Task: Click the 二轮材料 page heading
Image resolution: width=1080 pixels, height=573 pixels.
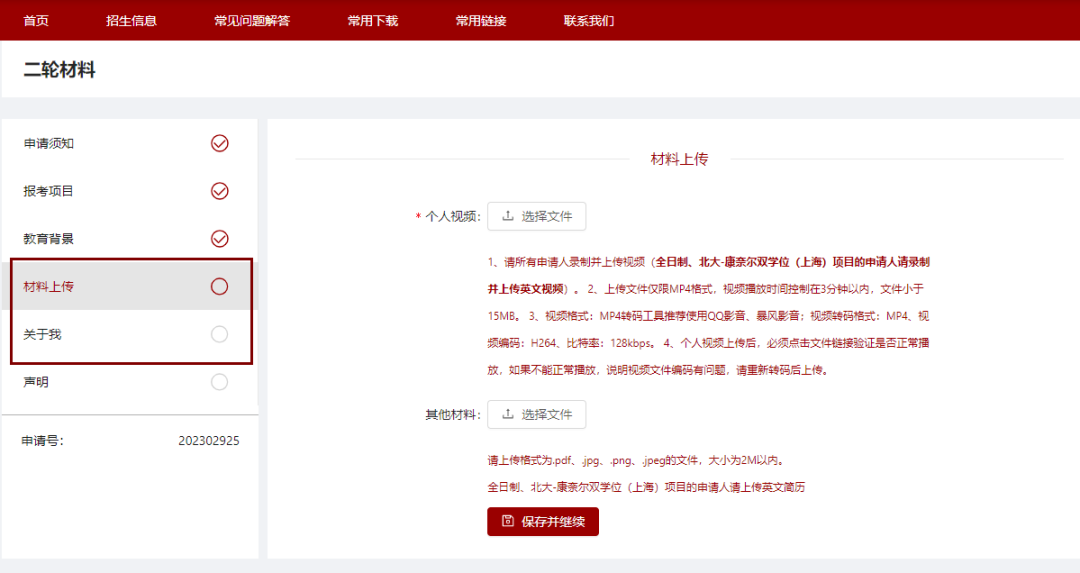Action: 60,70
